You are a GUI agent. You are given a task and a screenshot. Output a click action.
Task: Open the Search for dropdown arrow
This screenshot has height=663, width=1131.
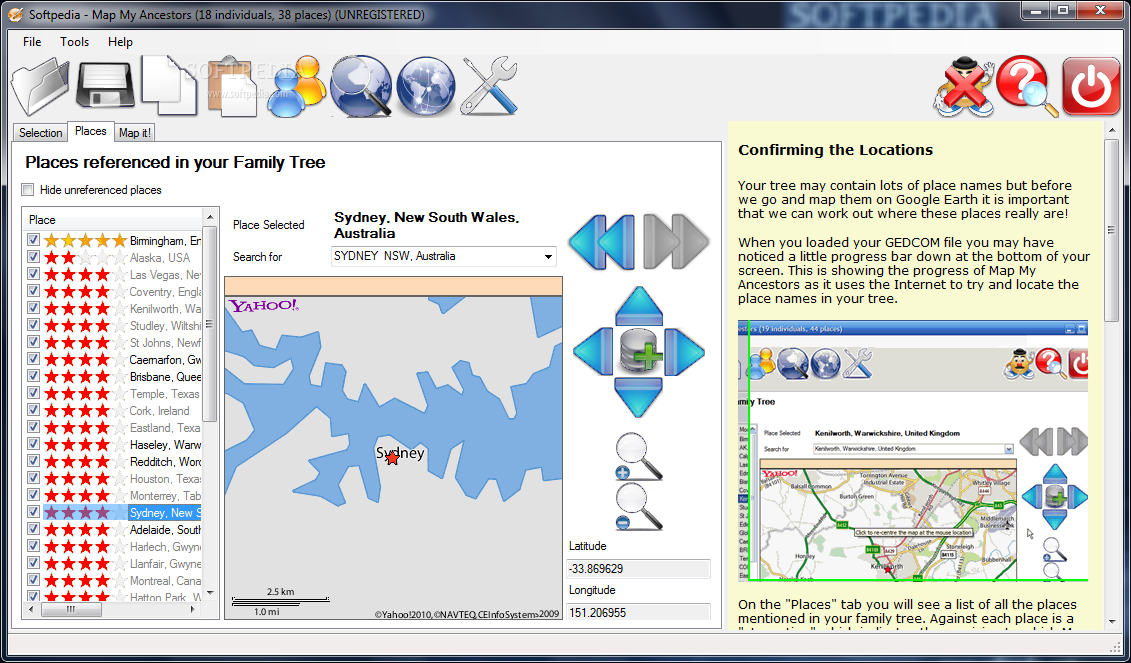coord(548,256)
